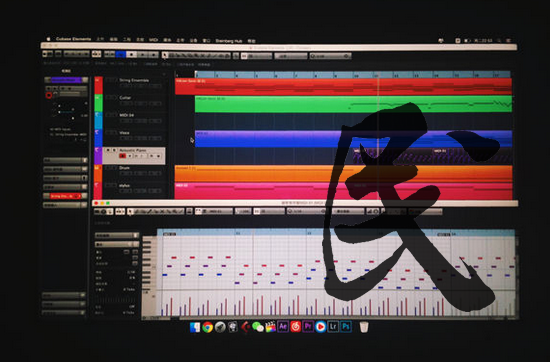550x362 pixels.
Task: Click the project timeline ruler
Action: pyautogui.click(x=353, y=74)
